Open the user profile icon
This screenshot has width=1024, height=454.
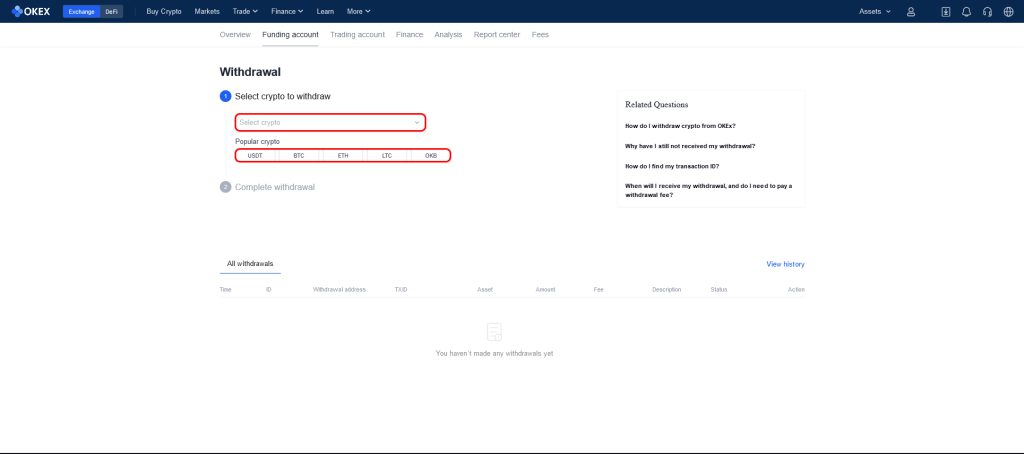tap(911, 11)
